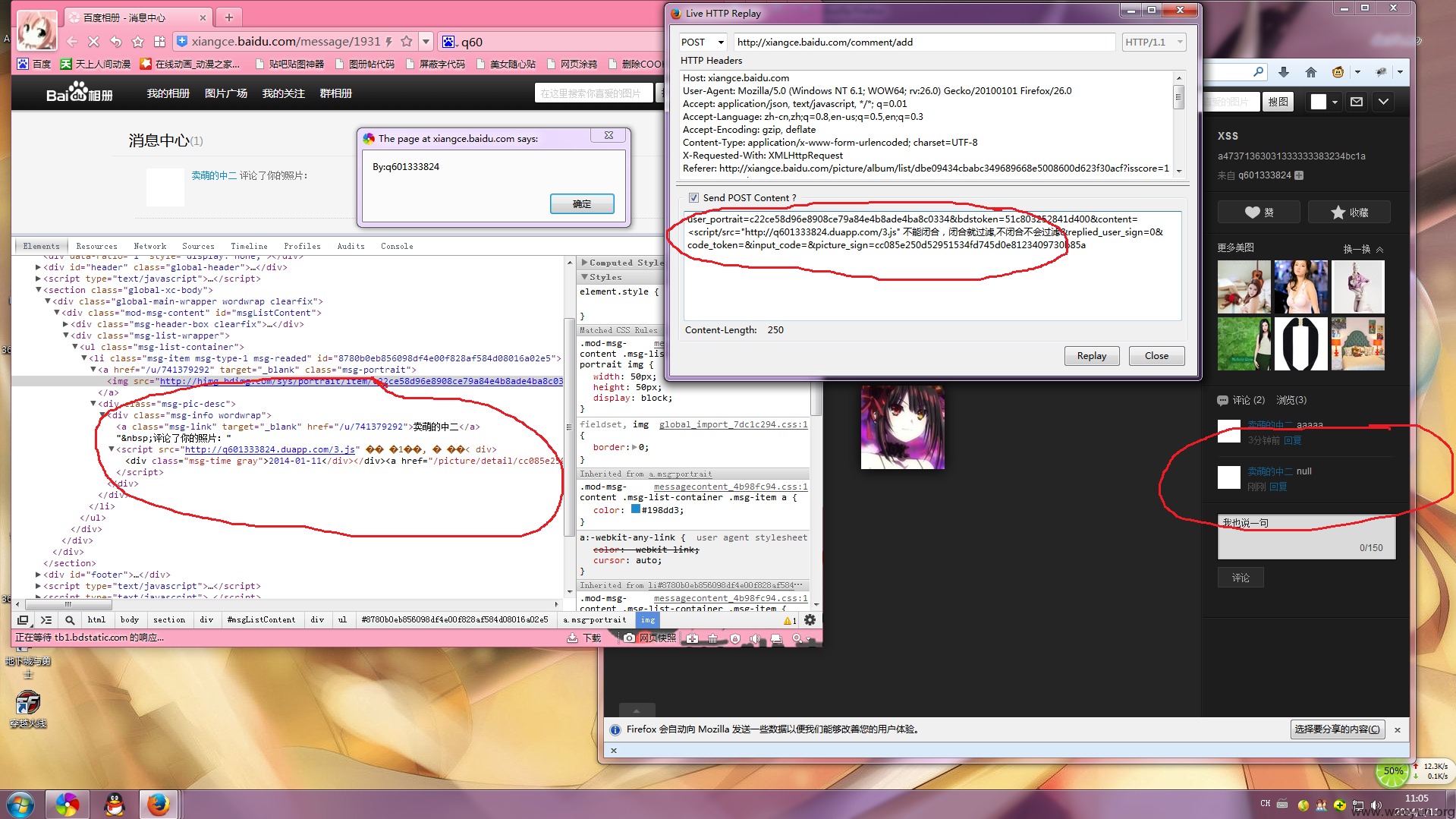
Task: Click the 下载 download status bar item
Action: (584, 638)
